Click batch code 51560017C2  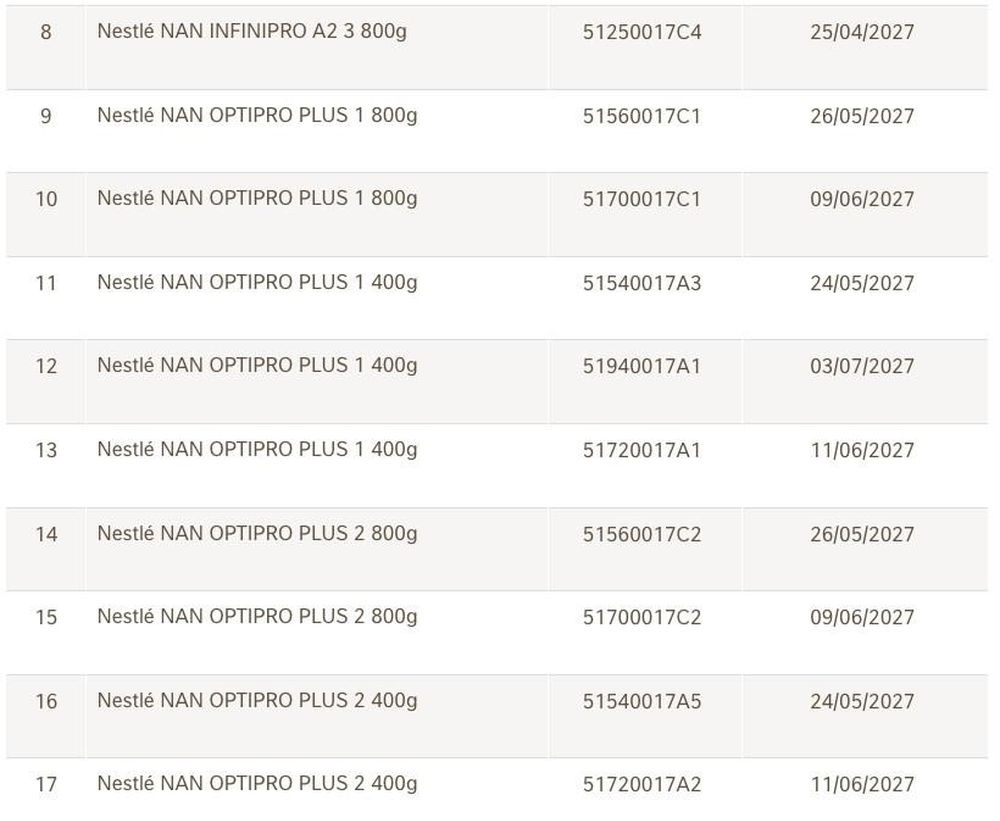pyautogui.click(x=642, y=534)
